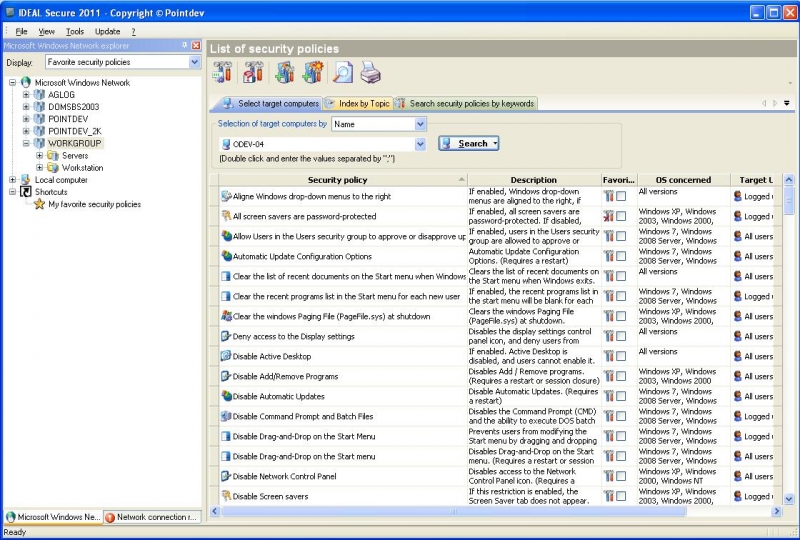Click the policy icon beside Automatic Update Configuration Options

click(227, 256)
